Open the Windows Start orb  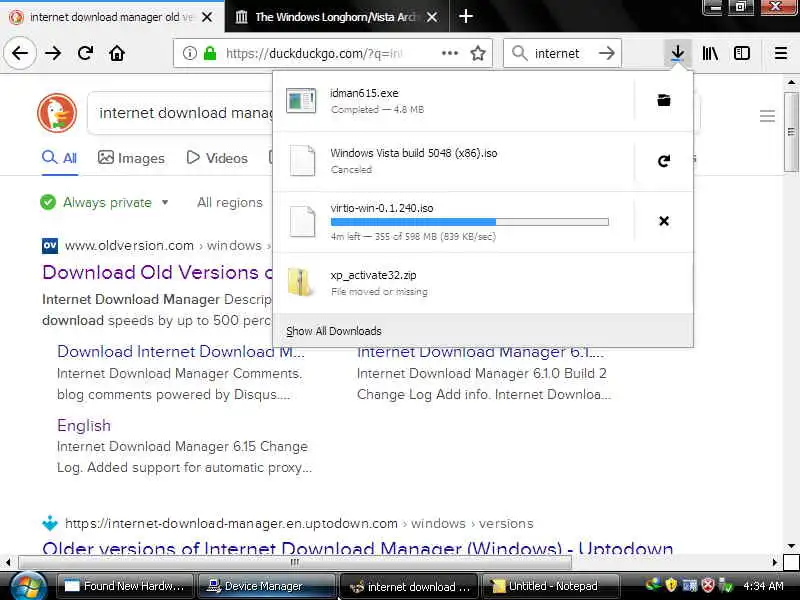click(x=28, y=586)
